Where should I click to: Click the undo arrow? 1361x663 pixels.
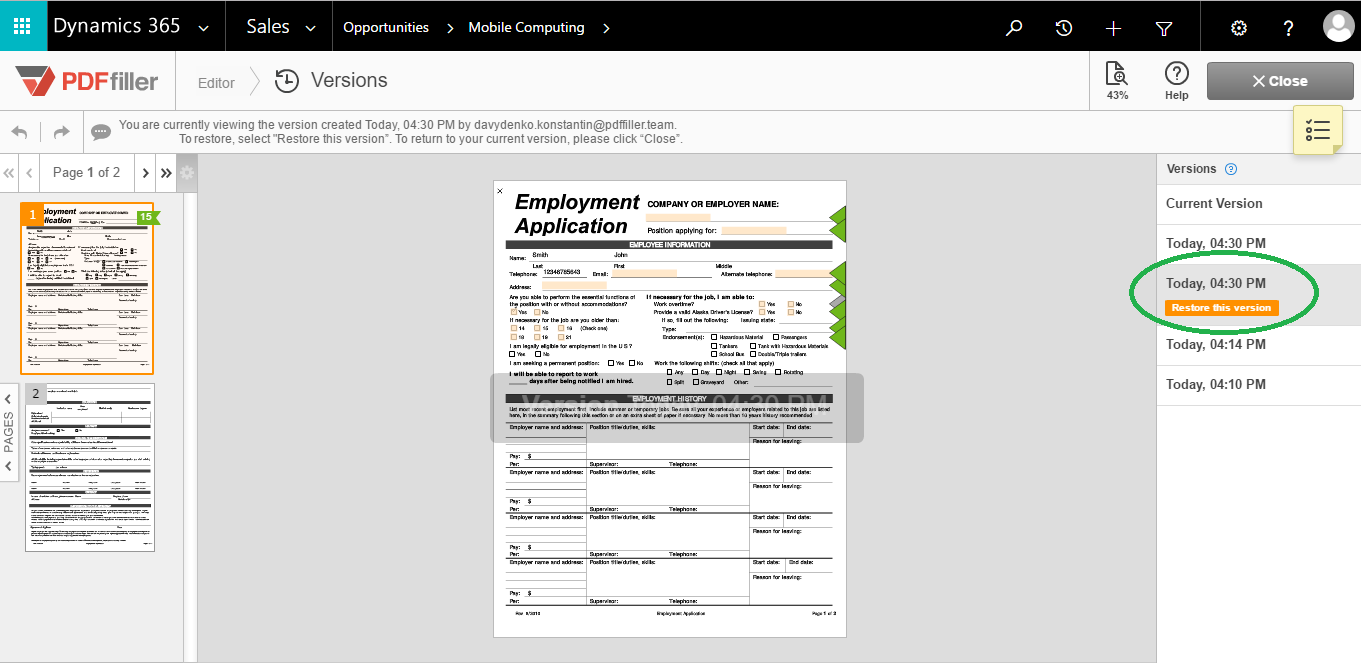tap(20, 132)
